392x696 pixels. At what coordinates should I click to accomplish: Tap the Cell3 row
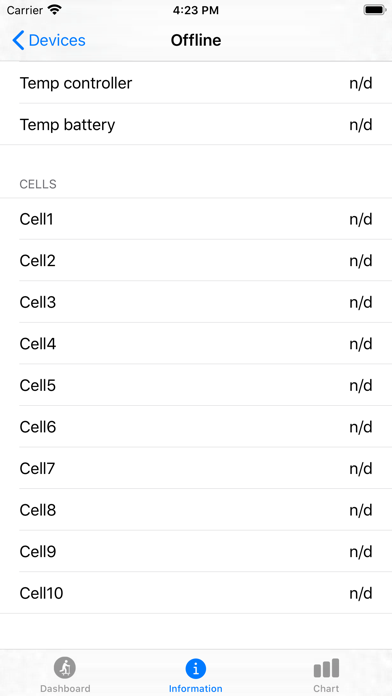pyautogui.click(x=196, y=302)
